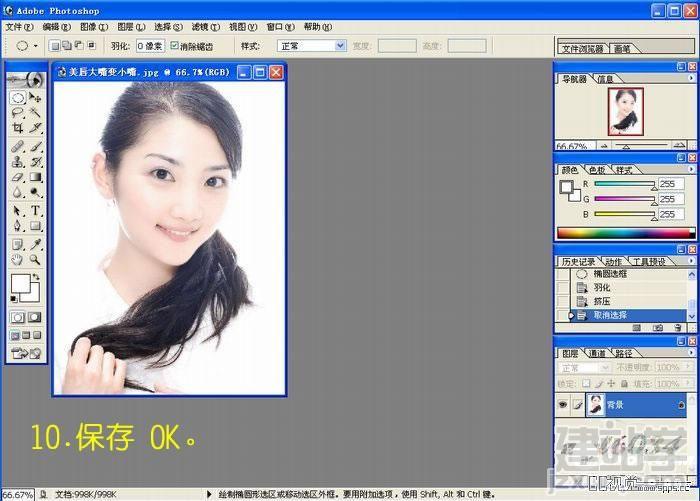This screenshot has width=700, height=501.
Task: Select the Move tool
Action: tap(35, 97)
